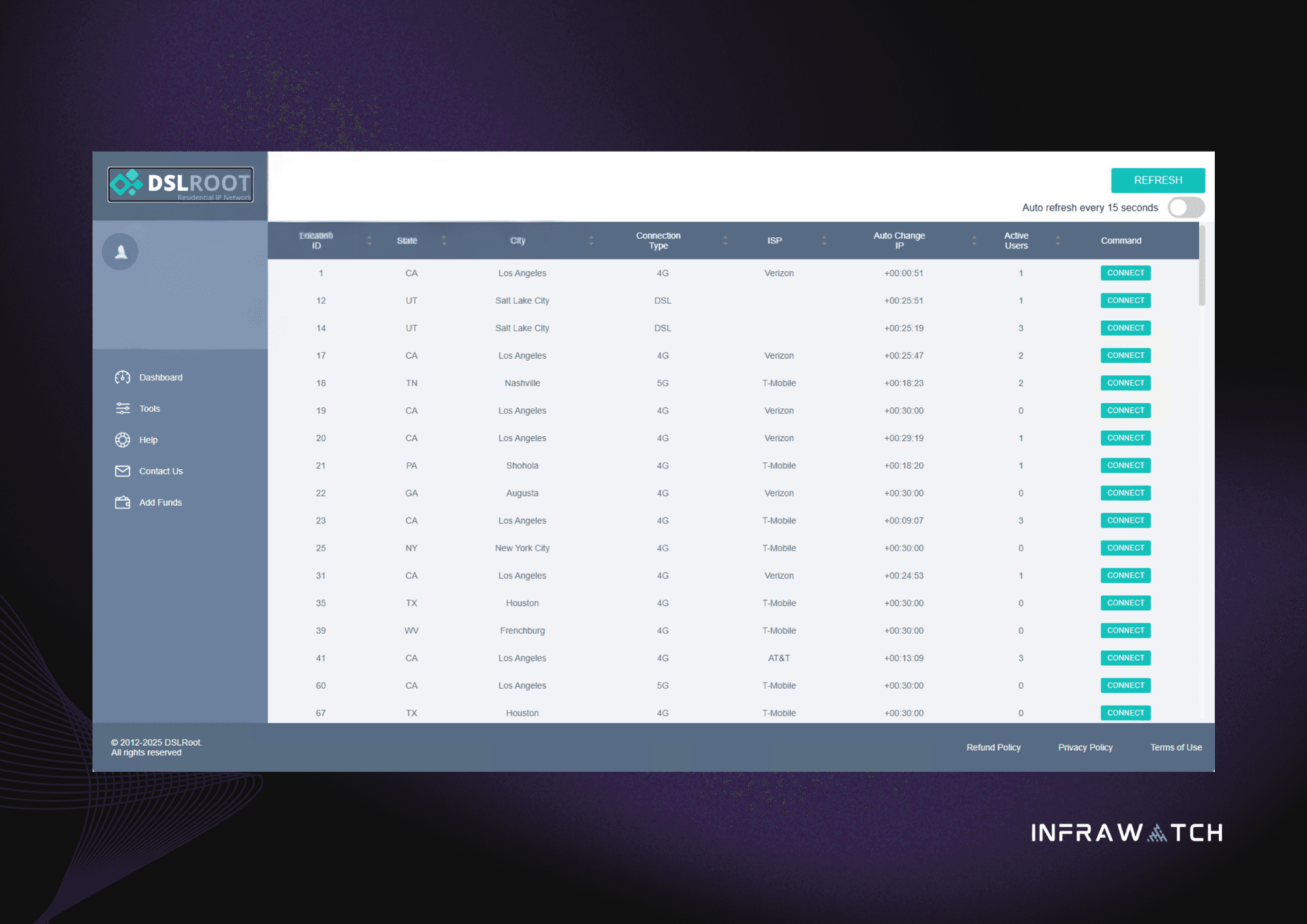This screenshot has height=924, width=1307.
Task: Toggle auto refresh every 15 seconds
Action: tap(1186, 208)
